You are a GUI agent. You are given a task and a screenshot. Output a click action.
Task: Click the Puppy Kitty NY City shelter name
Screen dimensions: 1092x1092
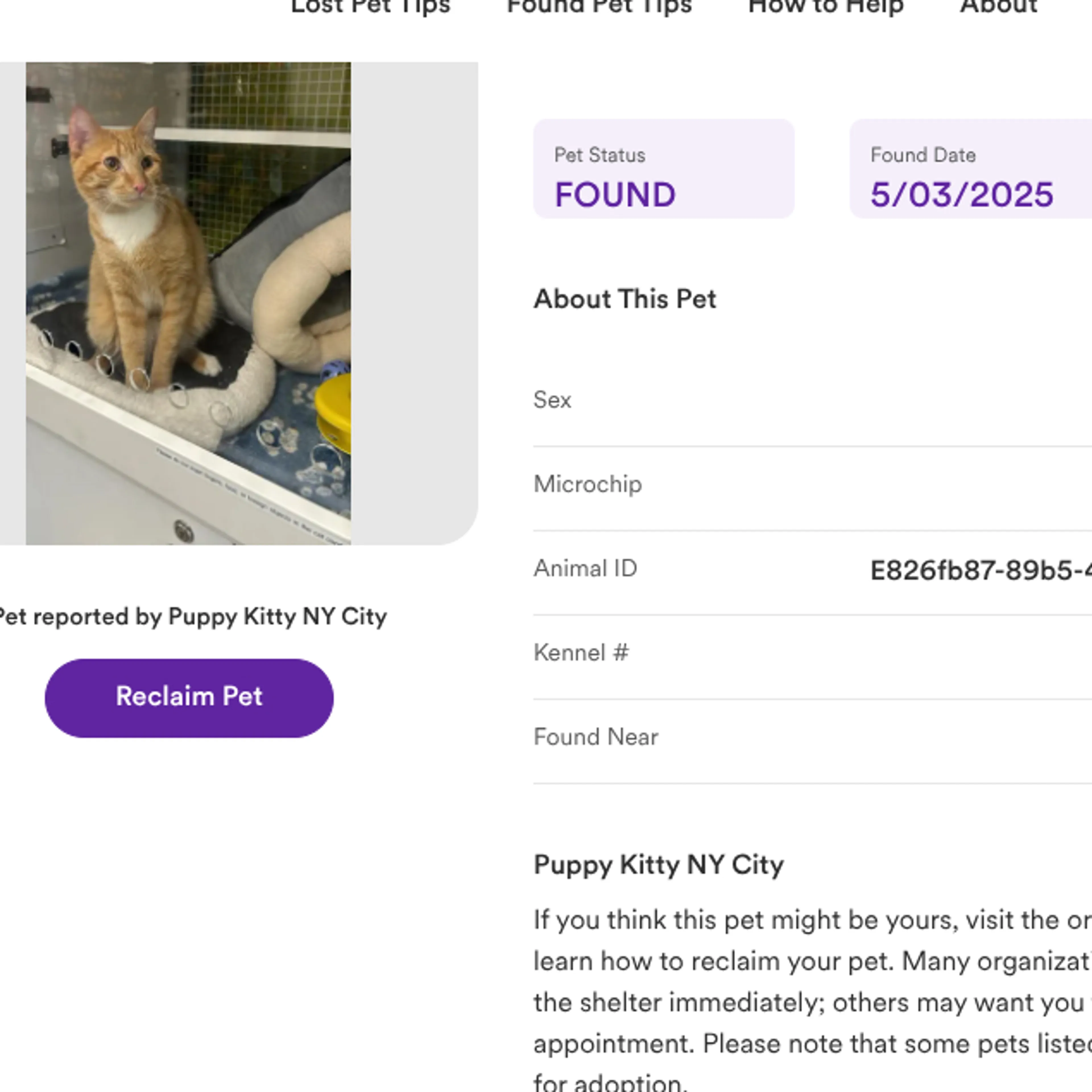coord(659,864)
